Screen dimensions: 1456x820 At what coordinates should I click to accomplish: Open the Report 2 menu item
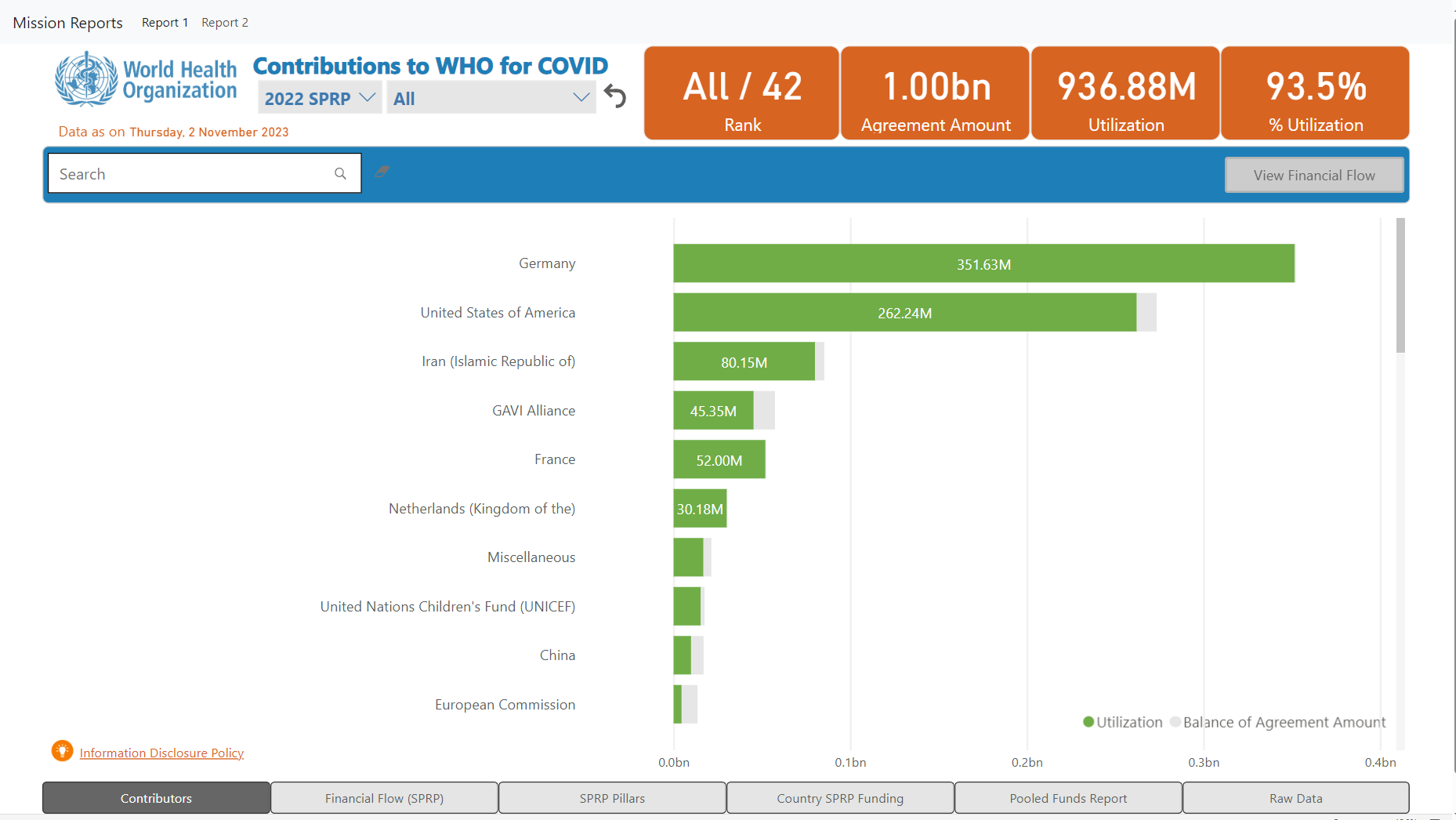click(225, 22)
